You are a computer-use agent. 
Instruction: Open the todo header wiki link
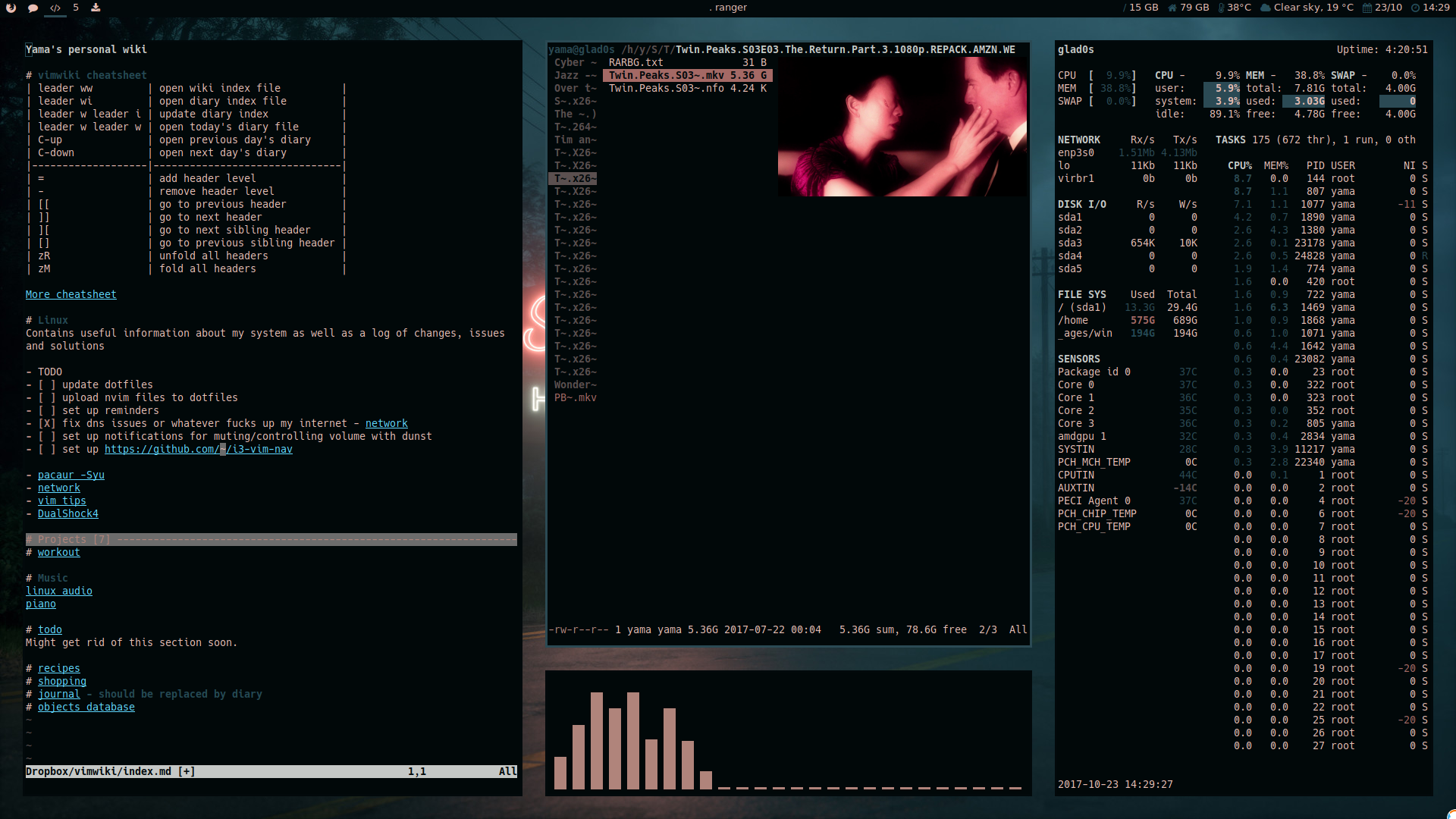(50, 629)
